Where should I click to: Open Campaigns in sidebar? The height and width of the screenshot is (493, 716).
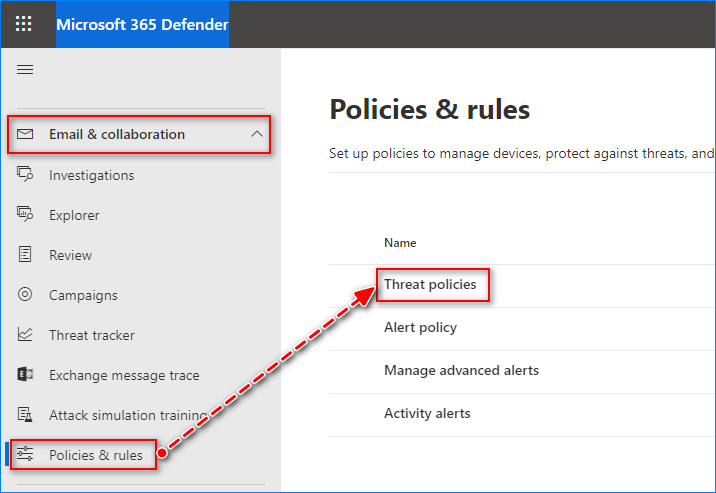[83, 295]
